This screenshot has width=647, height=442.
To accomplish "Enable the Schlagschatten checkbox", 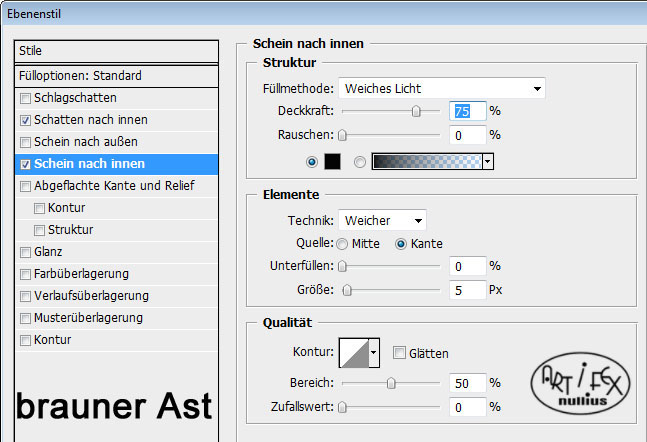I will 26,98.
